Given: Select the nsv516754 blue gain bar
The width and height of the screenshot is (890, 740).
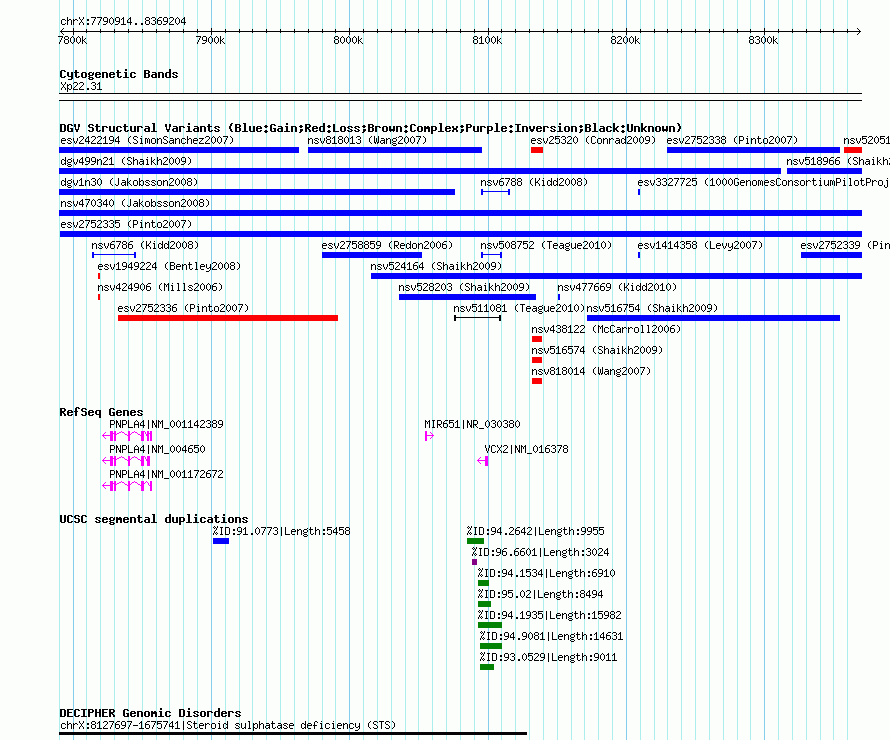Looking at the screenshot, I should click(713, 318).
